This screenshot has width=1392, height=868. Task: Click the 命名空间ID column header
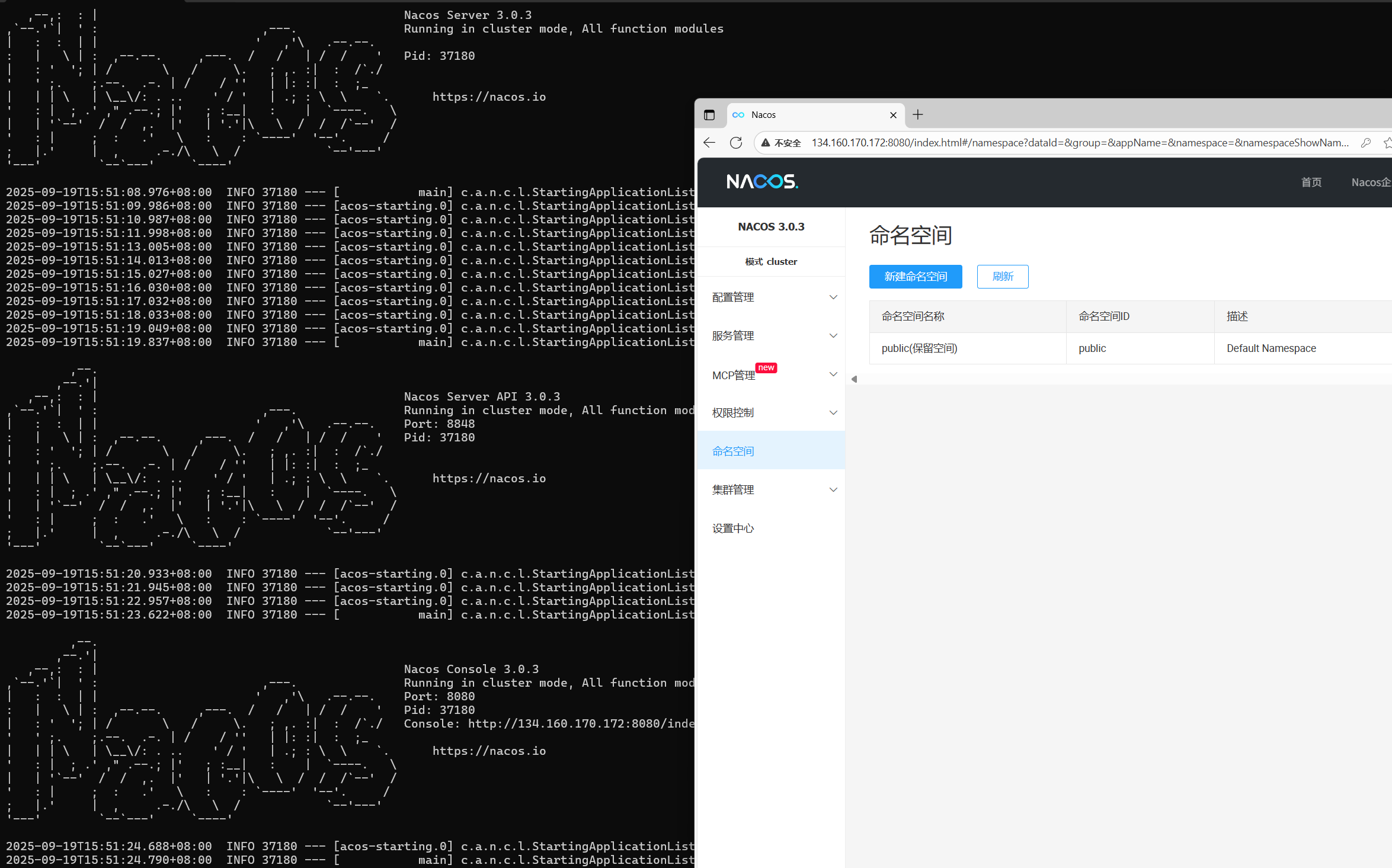(1140, 316)
